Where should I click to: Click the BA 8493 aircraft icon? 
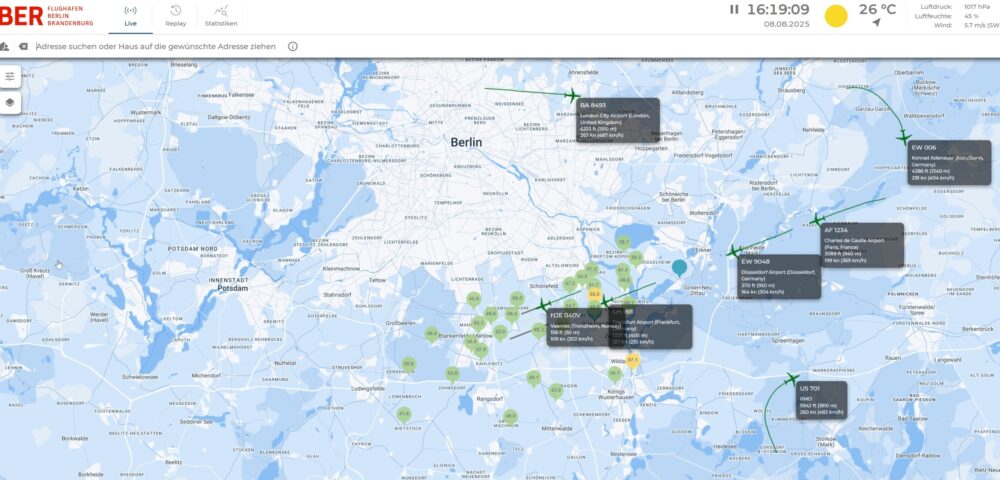(572, 96)
